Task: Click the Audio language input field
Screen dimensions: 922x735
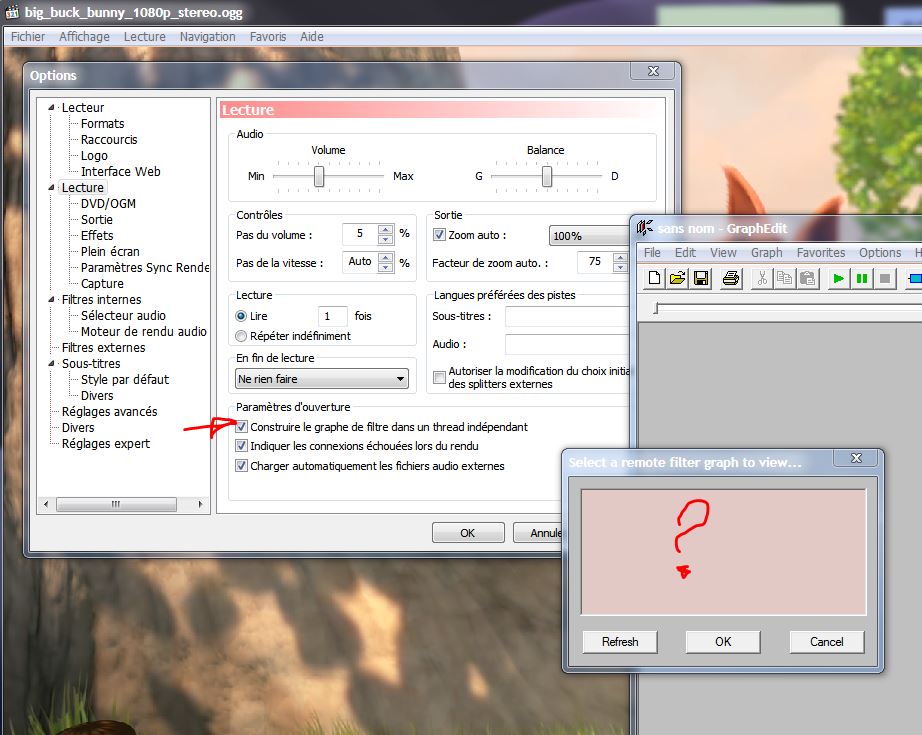Action: (567, 344)
